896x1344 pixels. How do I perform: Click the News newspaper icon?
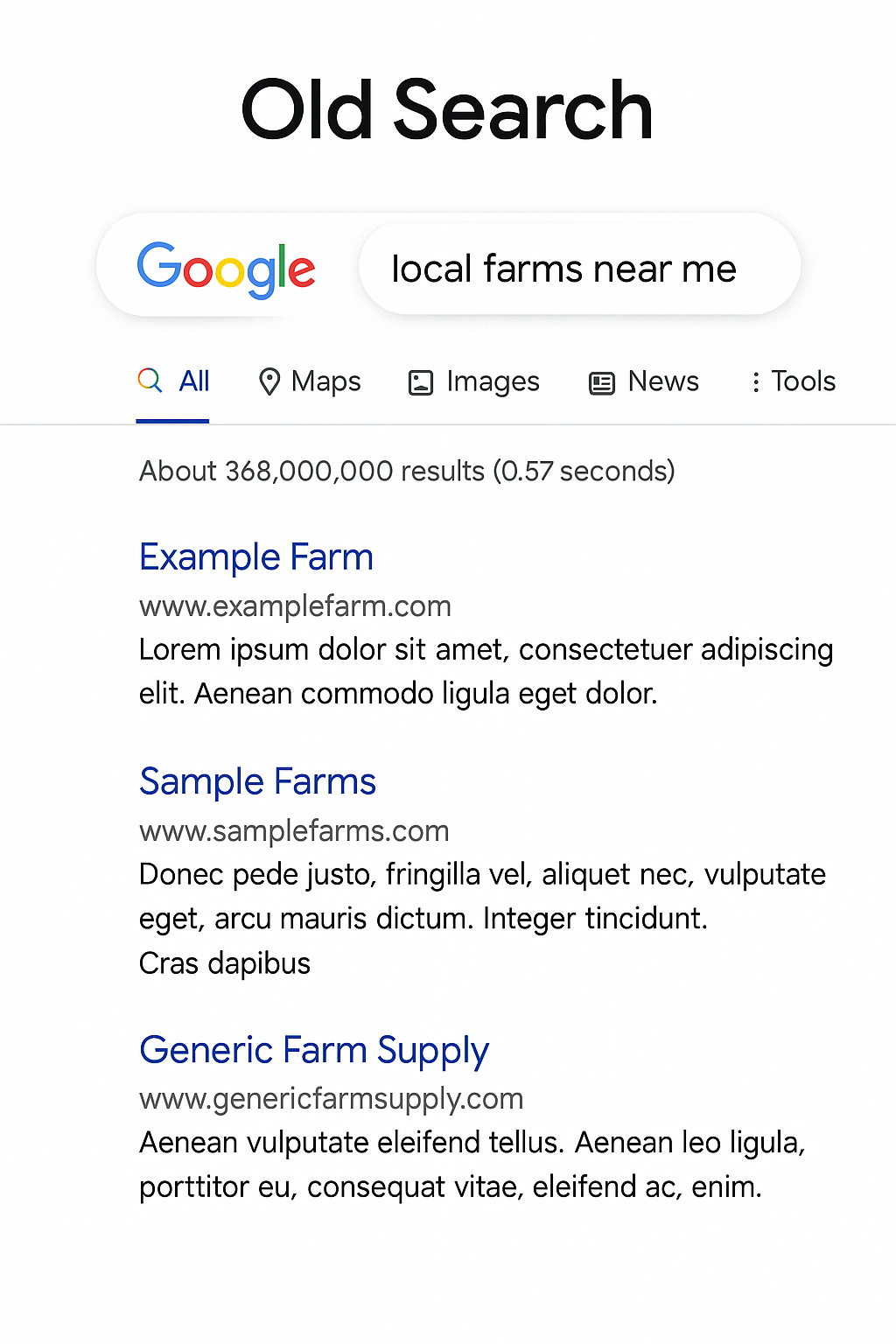click(x=602, y=383)
